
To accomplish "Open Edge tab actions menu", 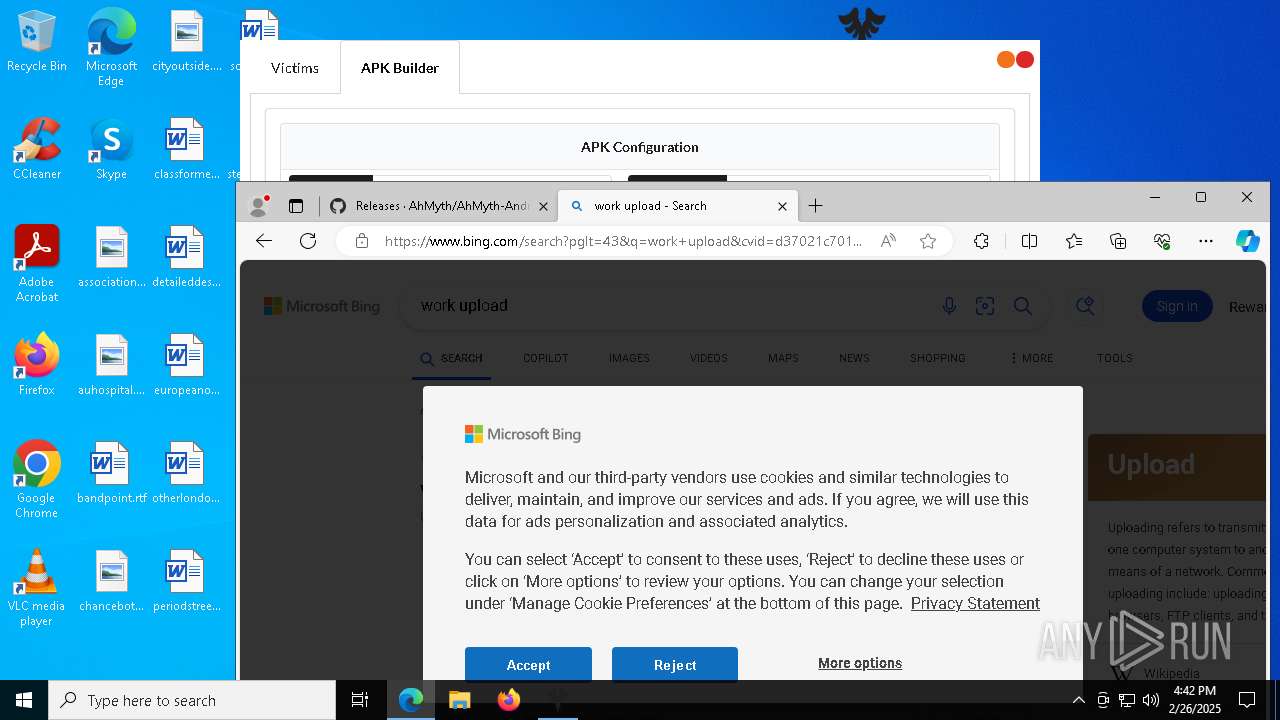I will click(x=296, y=206).
